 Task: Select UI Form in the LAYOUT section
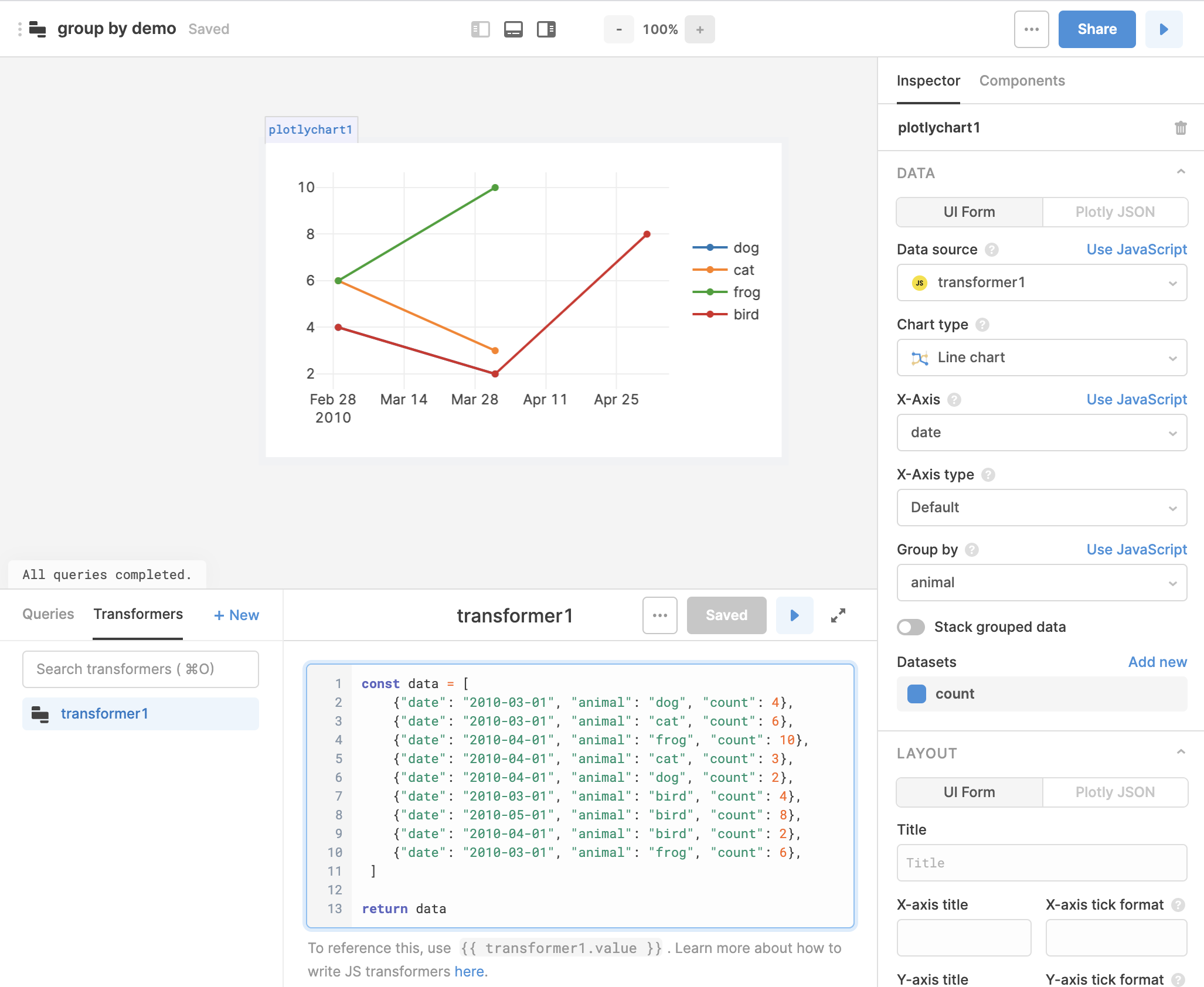point(970,792)
